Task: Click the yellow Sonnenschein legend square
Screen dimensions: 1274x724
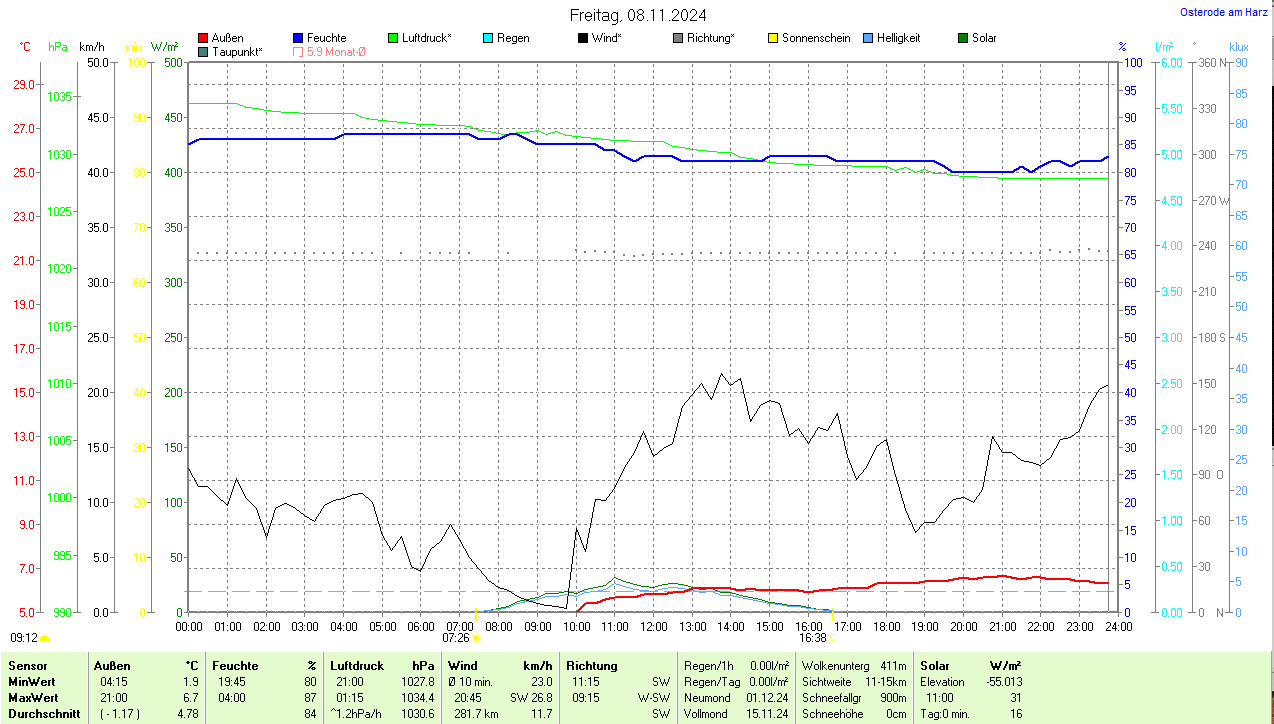Action: 773,38
